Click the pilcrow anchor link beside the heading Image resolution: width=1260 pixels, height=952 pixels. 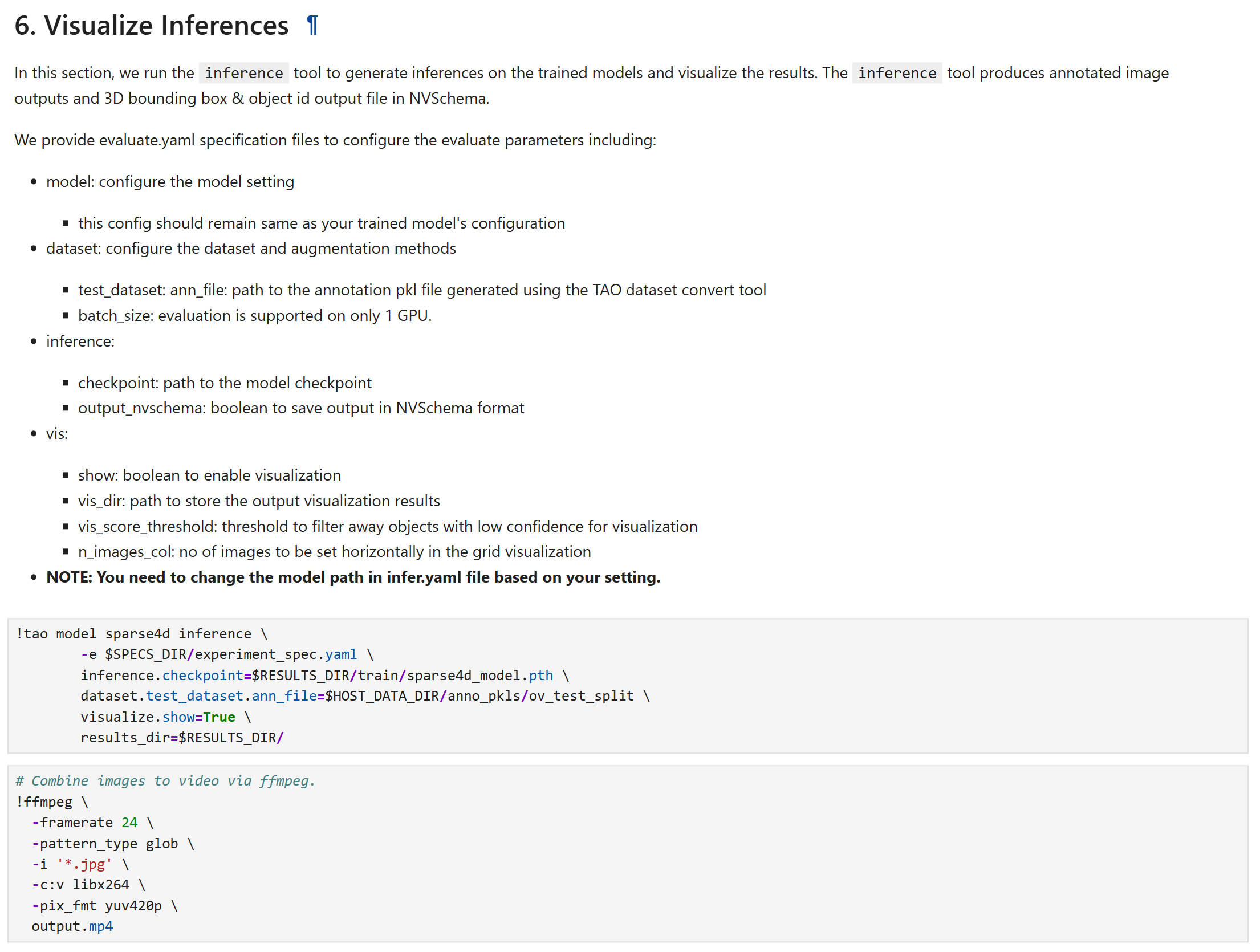pos(312,26)
